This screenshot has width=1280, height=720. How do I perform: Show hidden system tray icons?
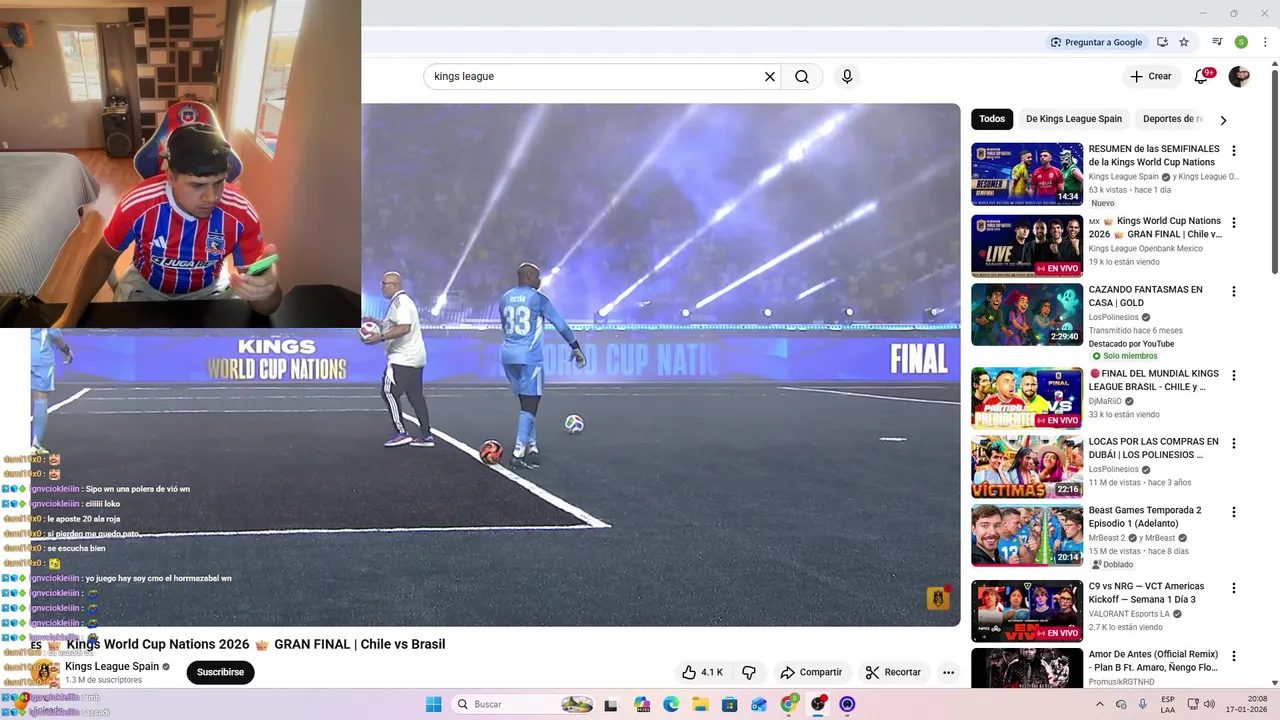[1100, 704]
